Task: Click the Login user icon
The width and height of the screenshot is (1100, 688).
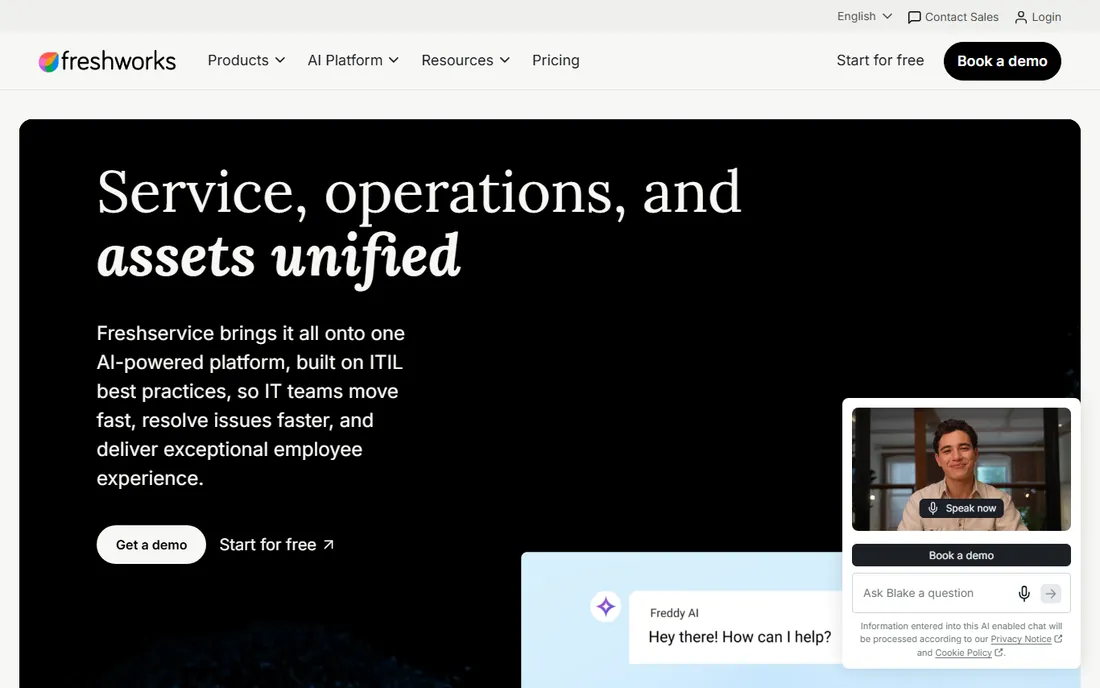Action: point(1021,17)
